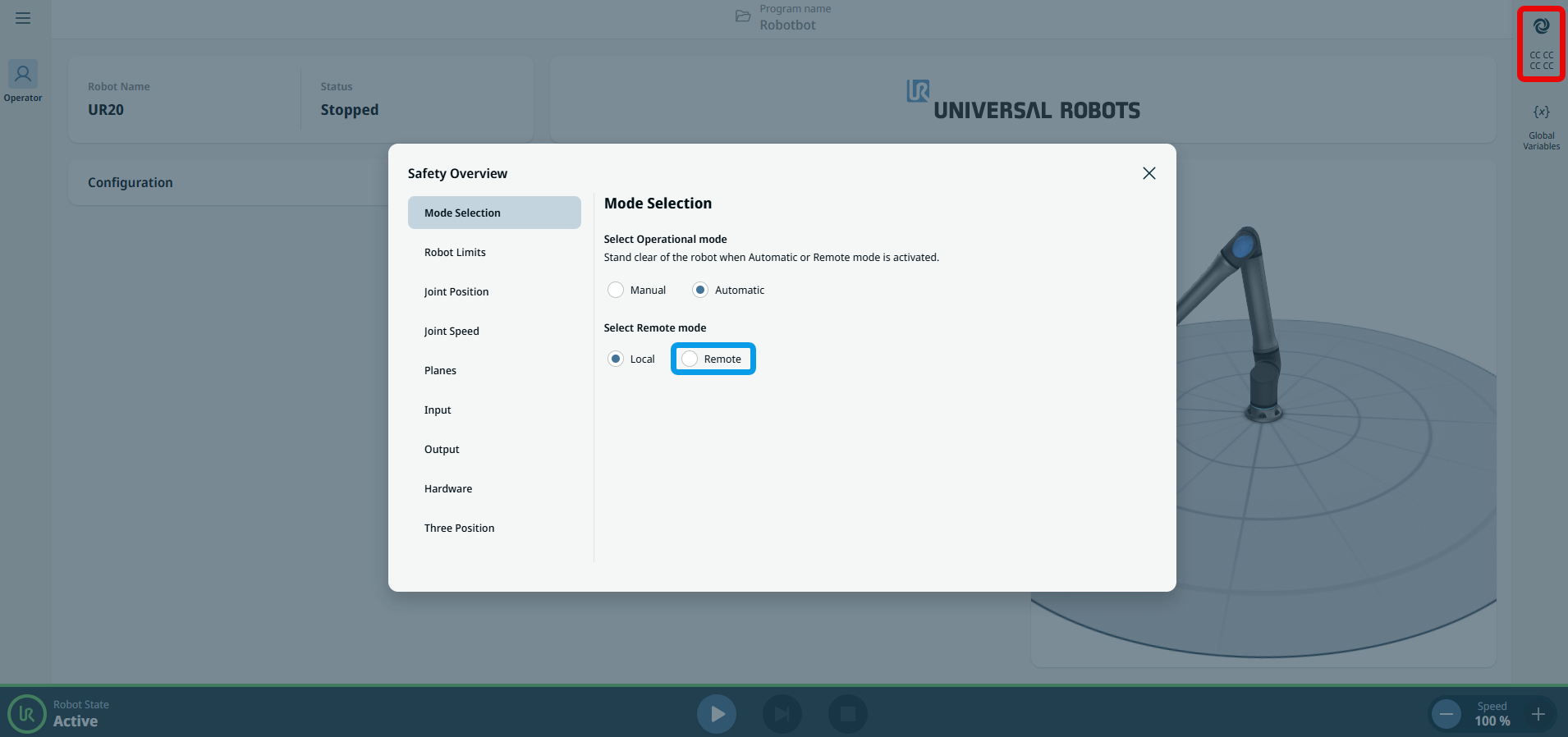Select Manual operational mode
The height and width of the screenshot is (737, 1568).
point(616,290)
